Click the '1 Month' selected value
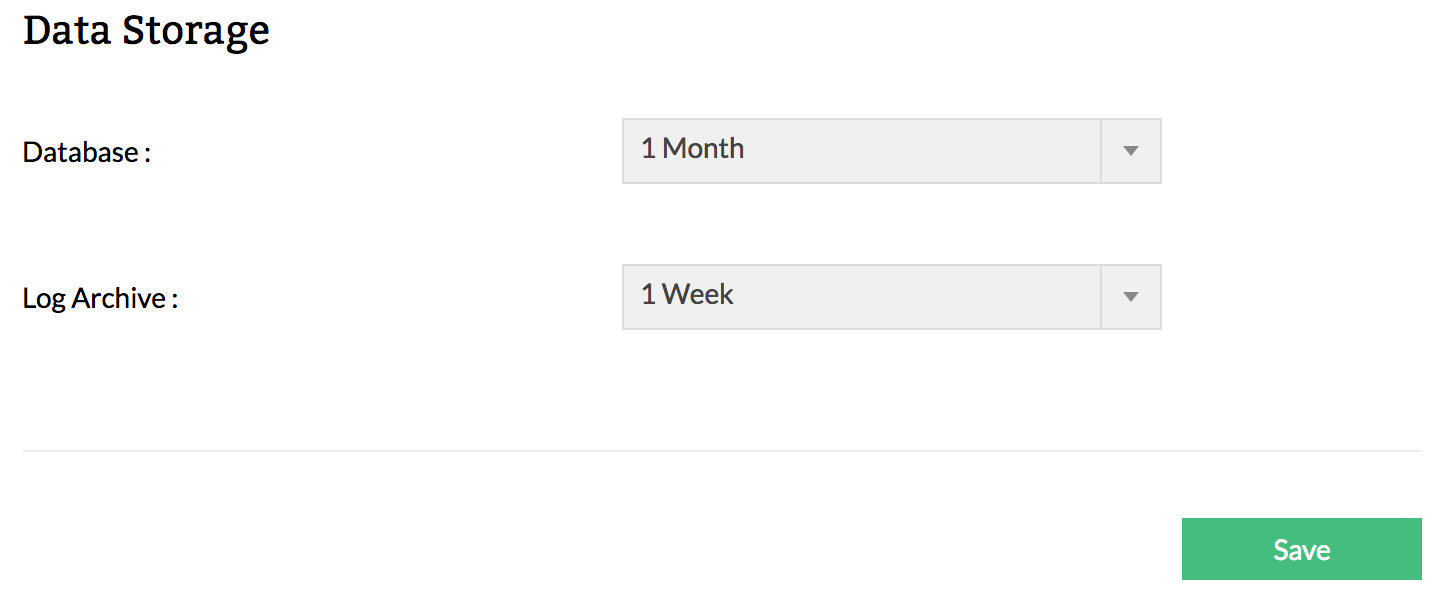 (x=692, y=149)
